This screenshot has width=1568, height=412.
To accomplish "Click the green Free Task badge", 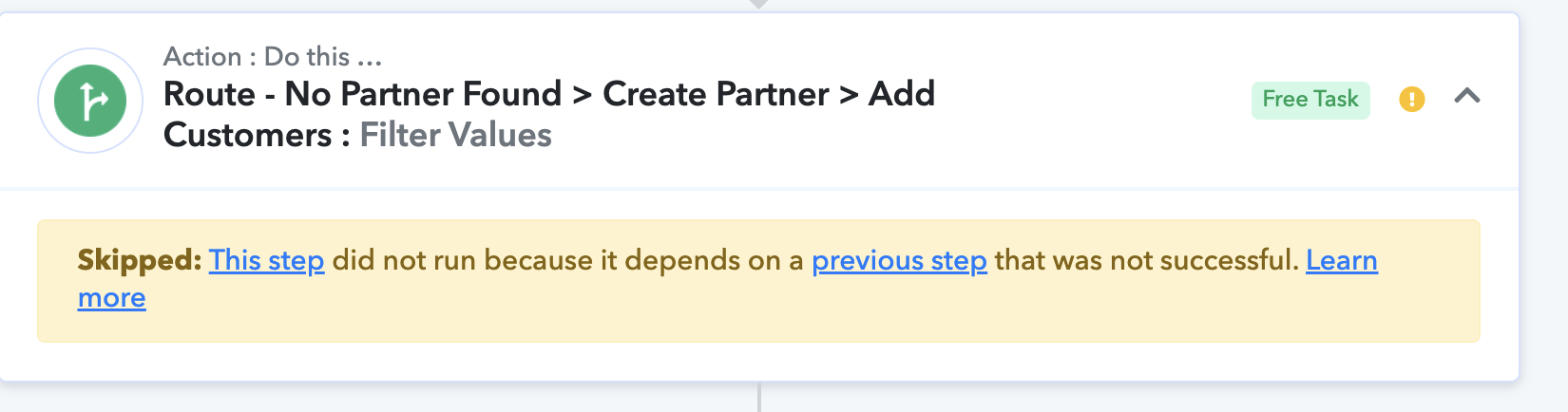I will pyautogui.click(x=1310, y=100).
